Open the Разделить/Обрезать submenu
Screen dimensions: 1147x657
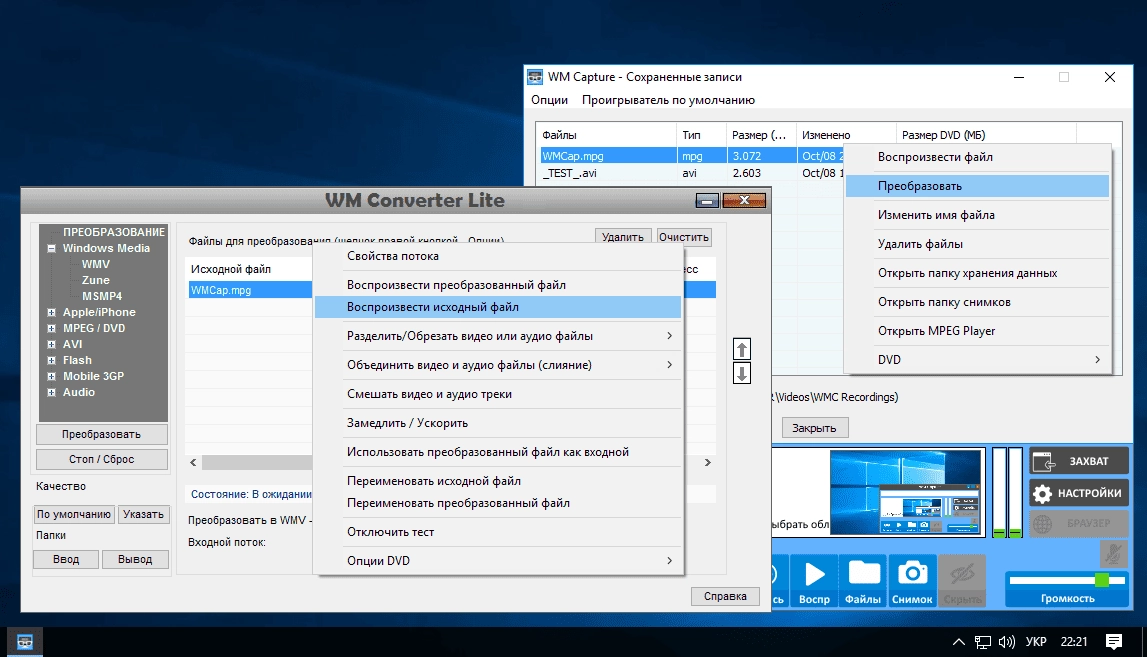(x=497, y=336)
